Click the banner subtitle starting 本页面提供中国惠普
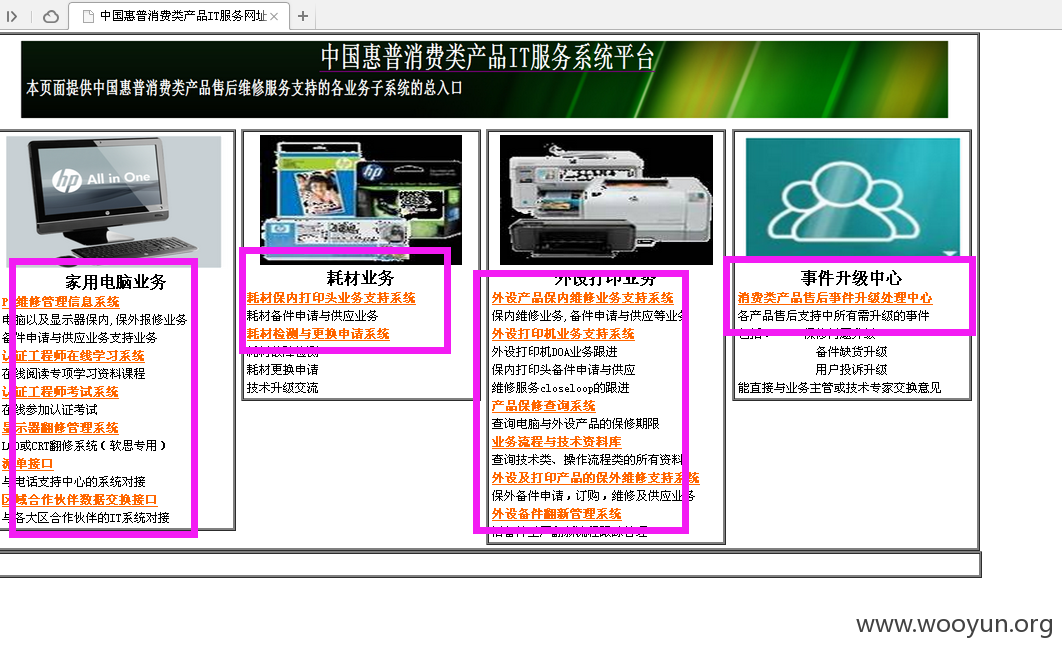 245,88
